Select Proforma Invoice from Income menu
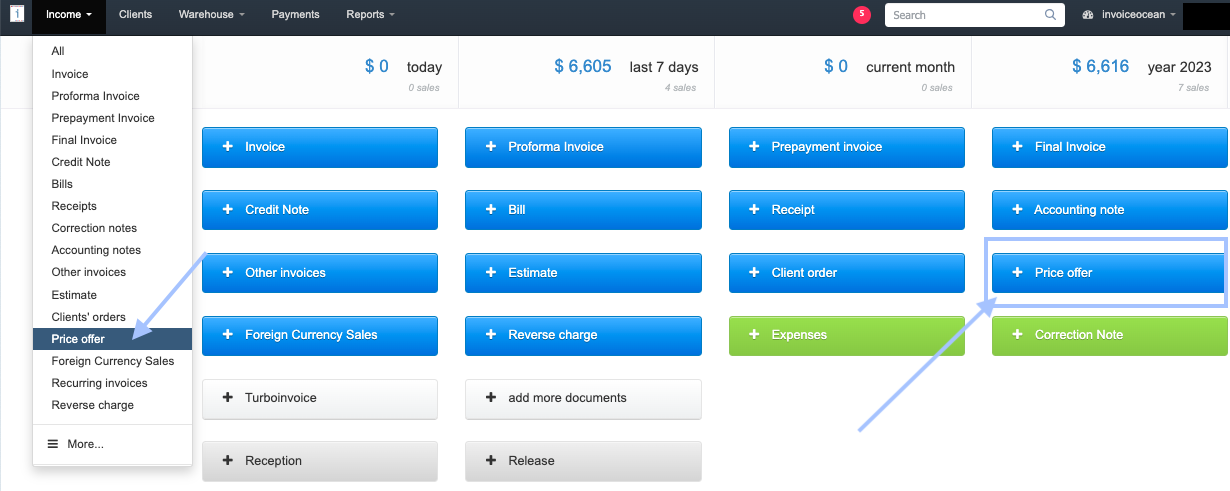The width and height of the screenshot is (1230, 491). click(x=95, y=96)
